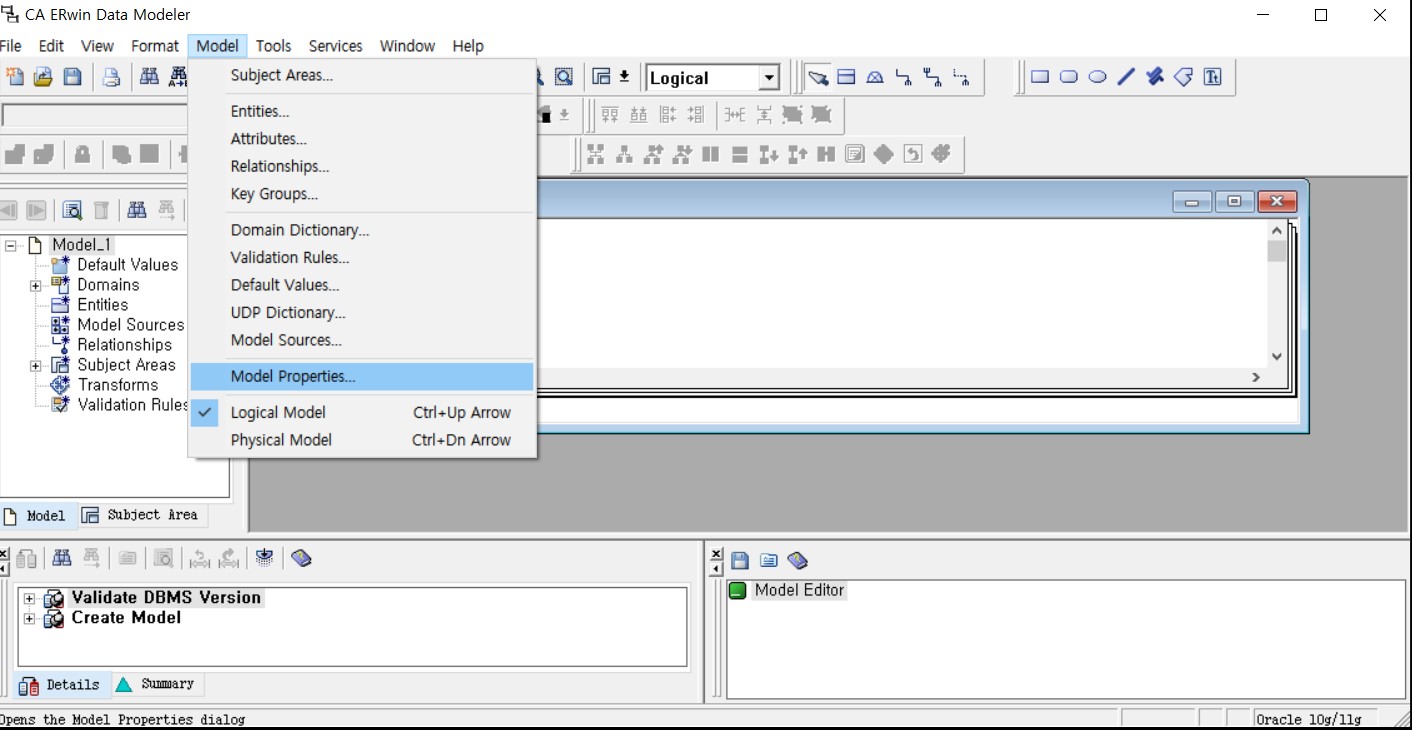Open the Format menu
The width and height of the screenshot is (1412, 730).
point(155,46)
